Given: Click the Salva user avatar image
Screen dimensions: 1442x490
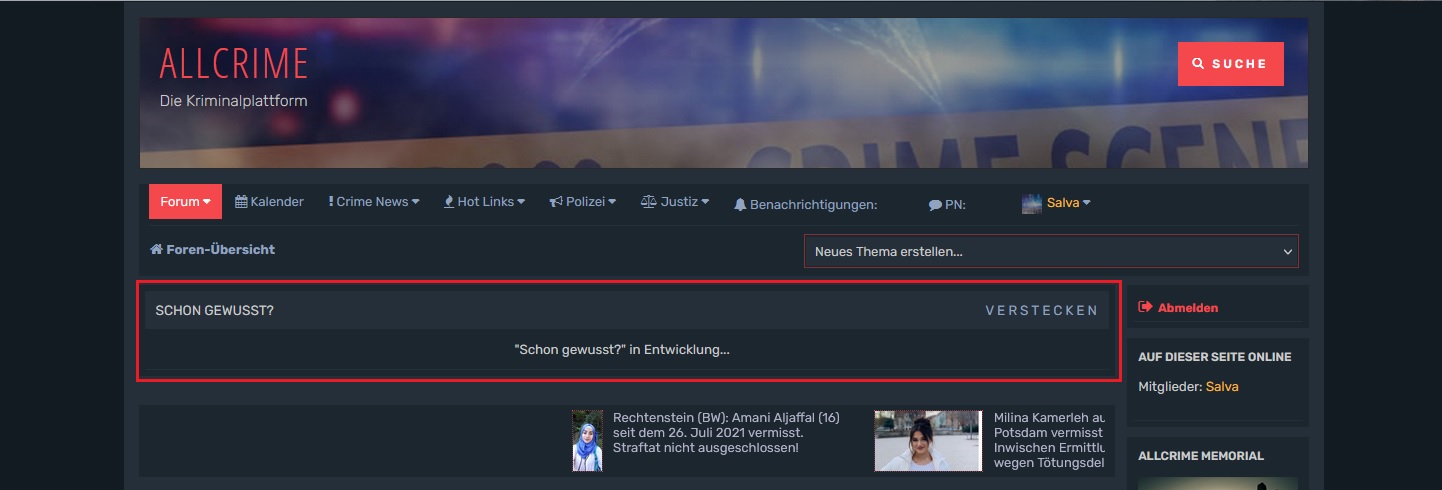Looking at the screenshot, I should (1031, 203).
